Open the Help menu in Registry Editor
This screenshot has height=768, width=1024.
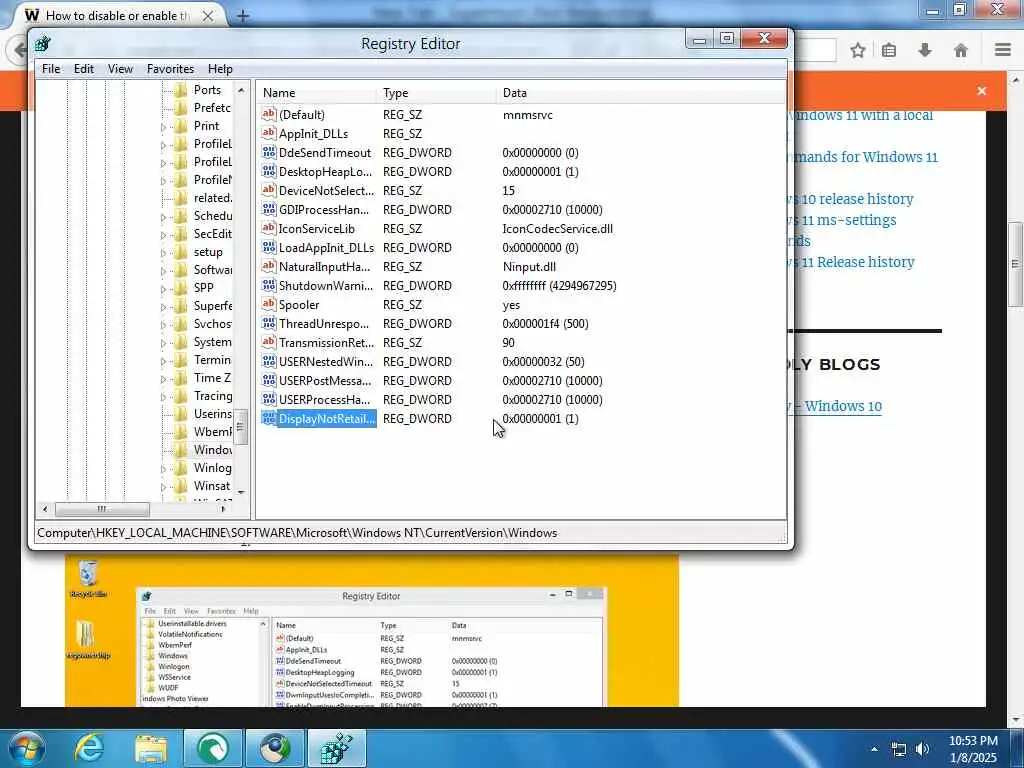point(220,69)
